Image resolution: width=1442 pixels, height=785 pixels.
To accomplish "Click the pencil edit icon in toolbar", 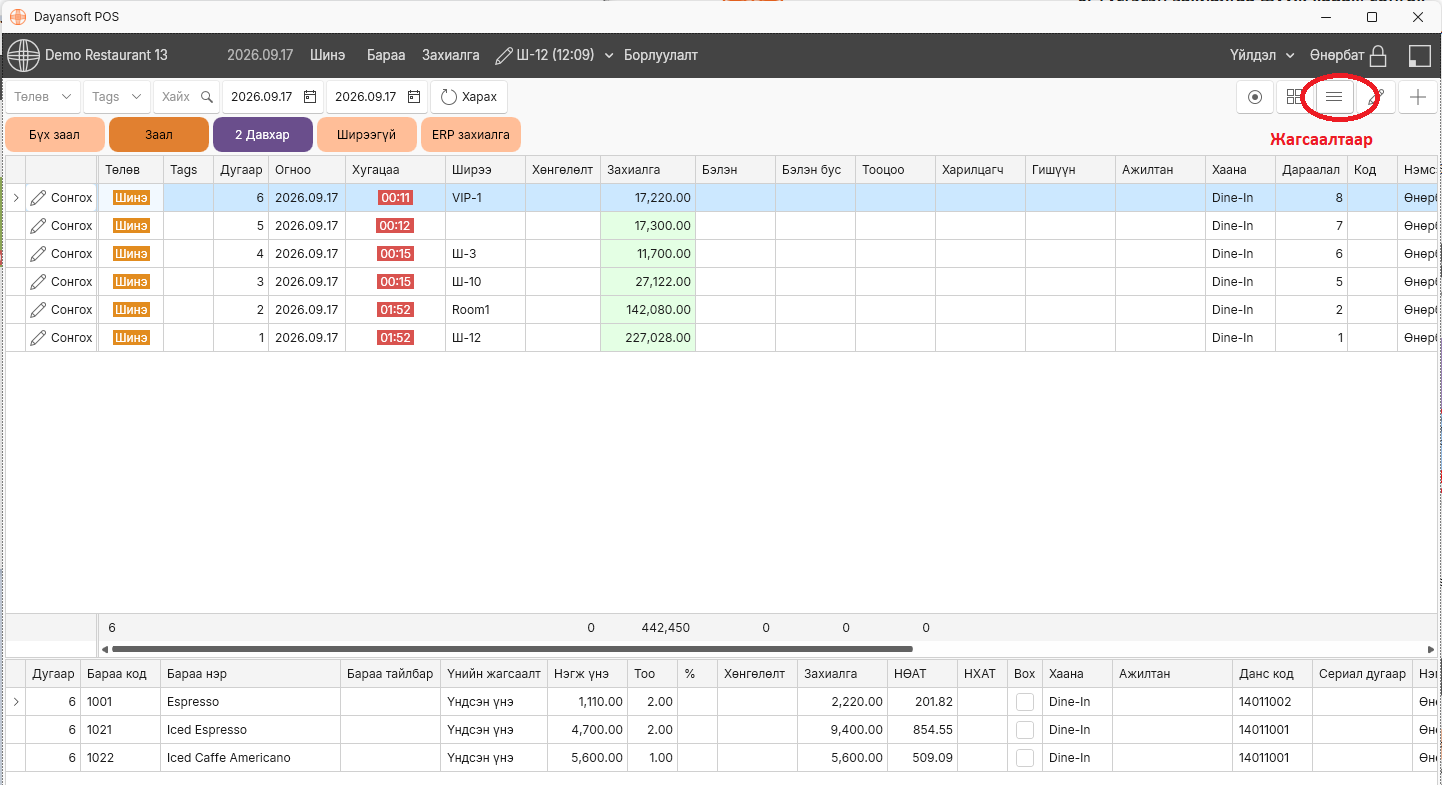I will point(1376,97).
